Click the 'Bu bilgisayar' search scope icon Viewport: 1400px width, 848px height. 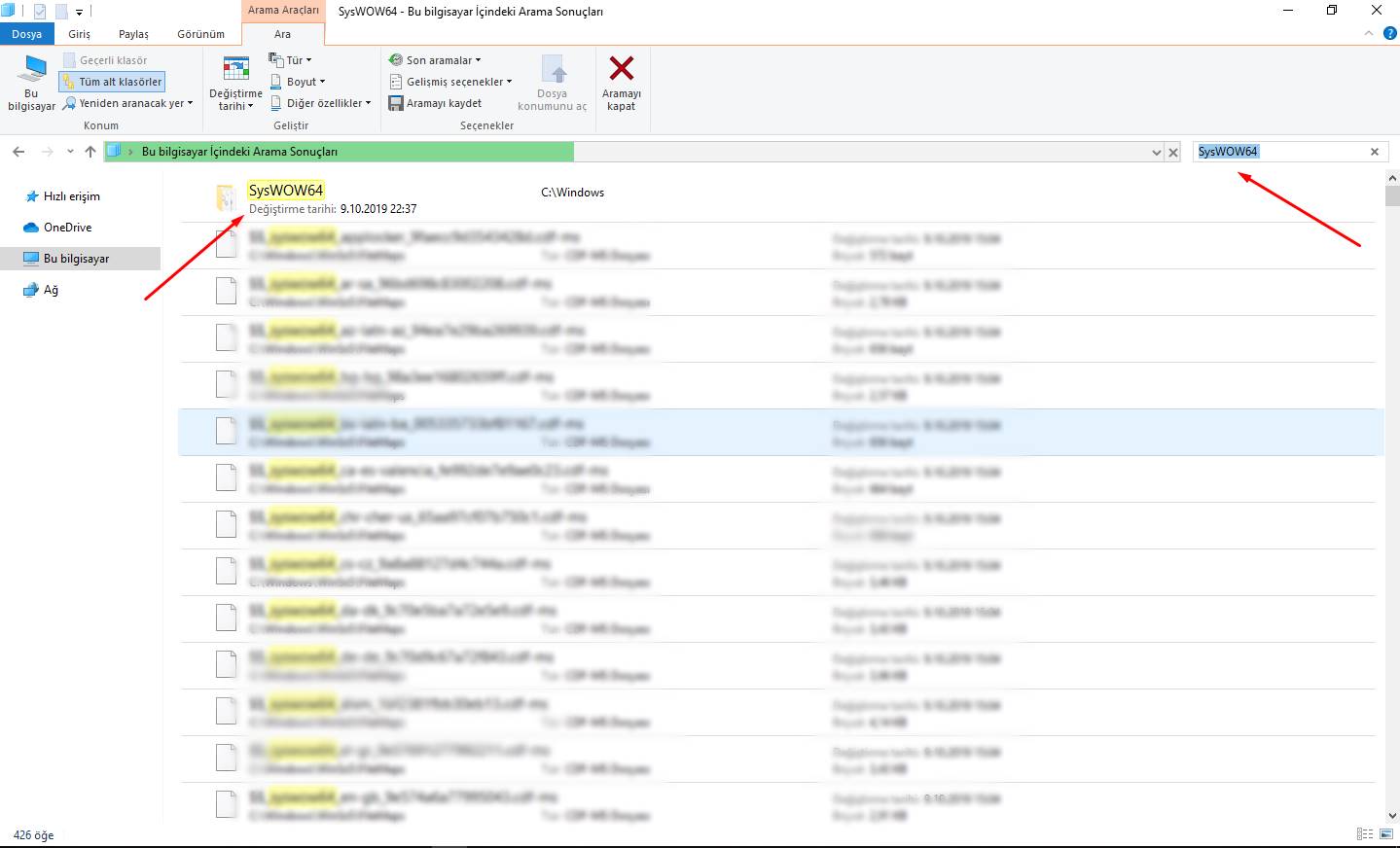point(30,83)
